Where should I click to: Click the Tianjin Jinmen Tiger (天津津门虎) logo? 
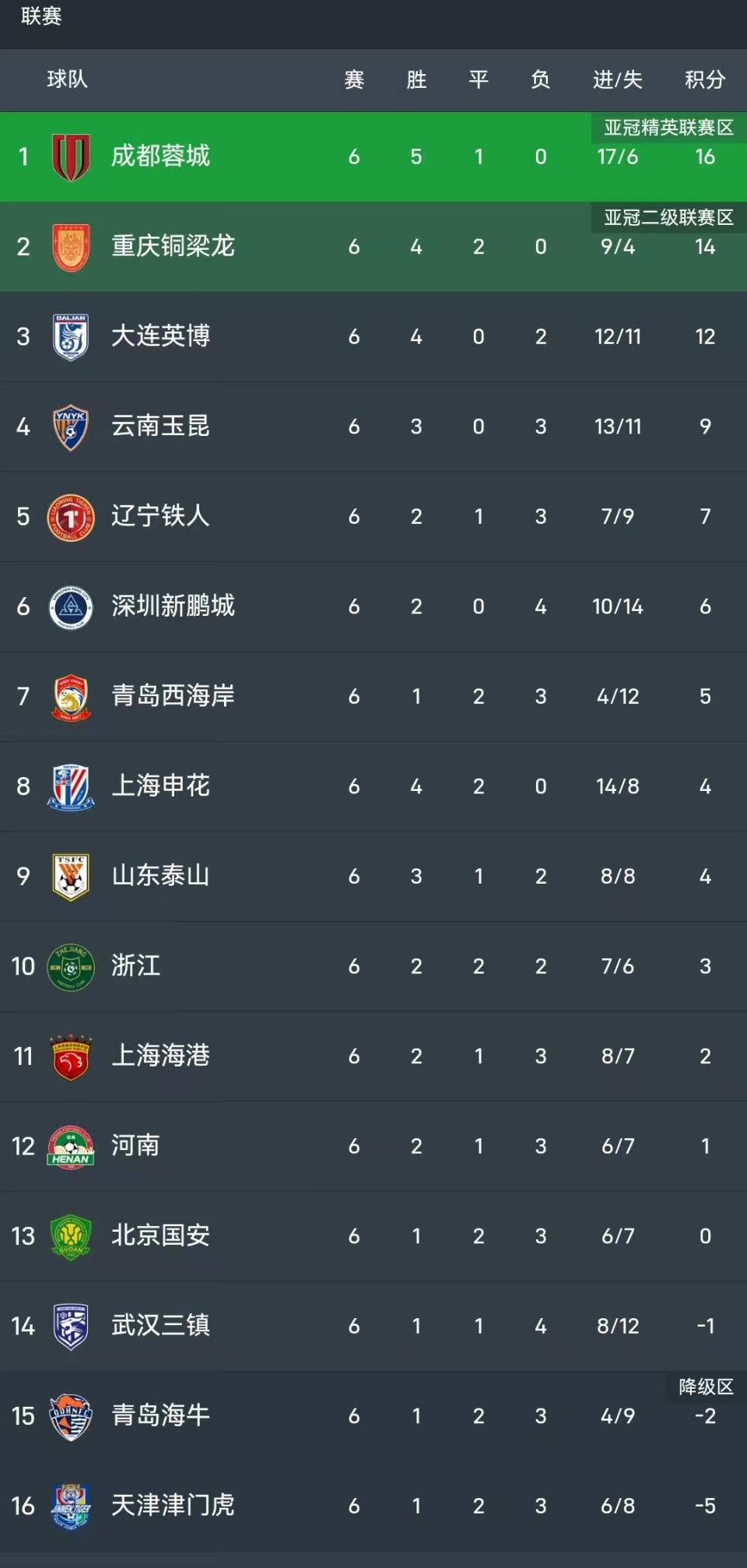pyautogui.click(x=71, y=1506)
